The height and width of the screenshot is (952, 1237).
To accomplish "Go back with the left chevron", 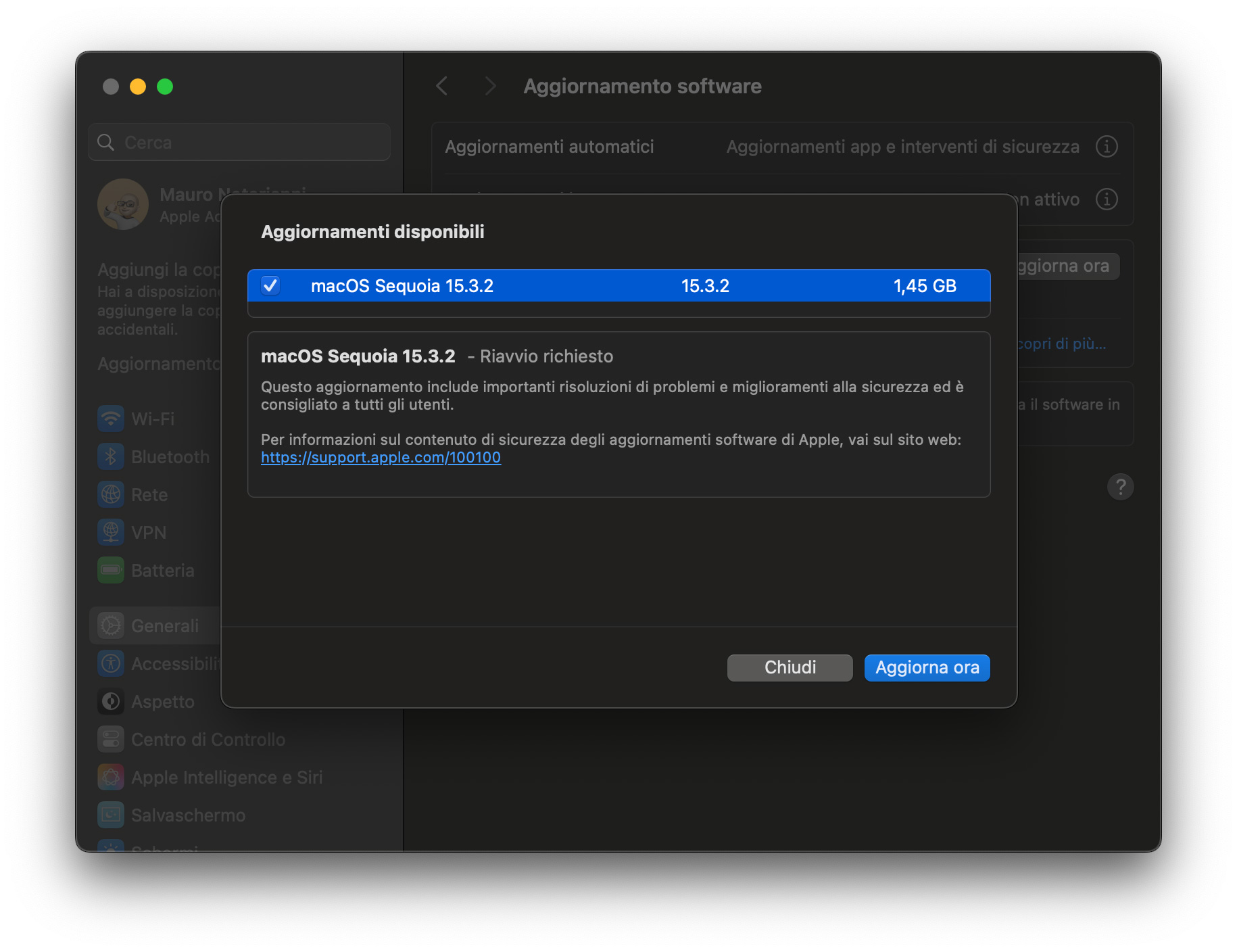I will [x=442, y=86].
